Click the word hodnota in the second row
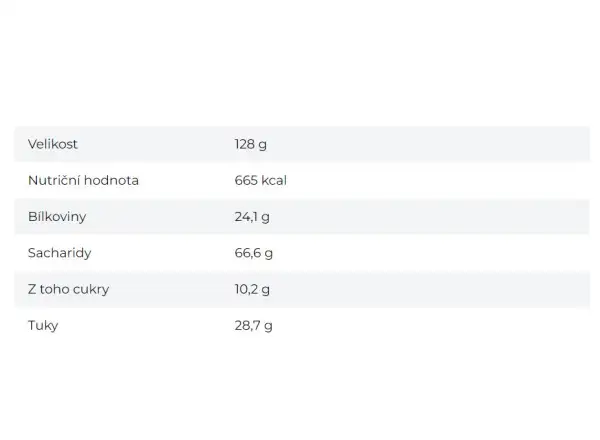Screen dimensions: 600x440 click(111, 180)
